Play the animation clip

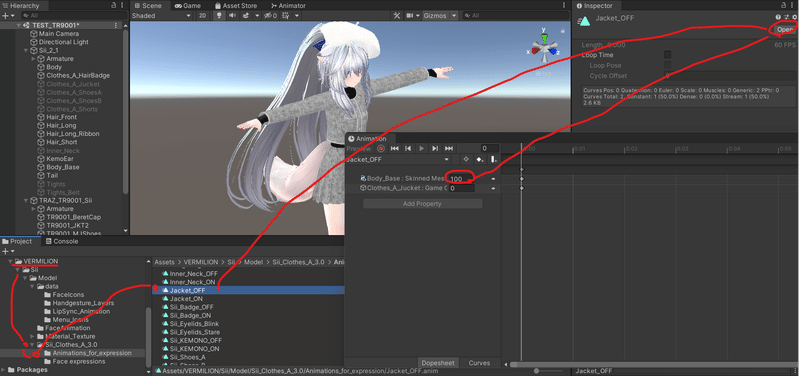421,148
